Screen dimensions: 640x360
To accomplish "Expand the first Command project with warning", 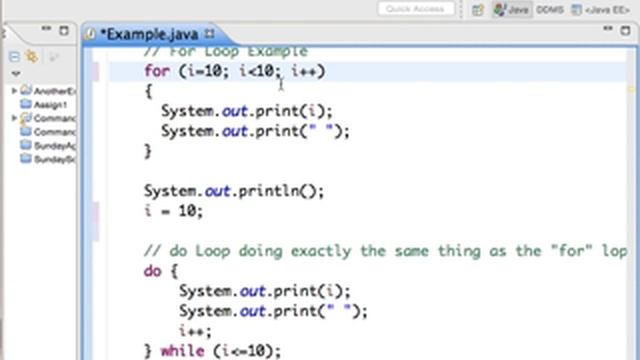I will (x=14, y=118).
